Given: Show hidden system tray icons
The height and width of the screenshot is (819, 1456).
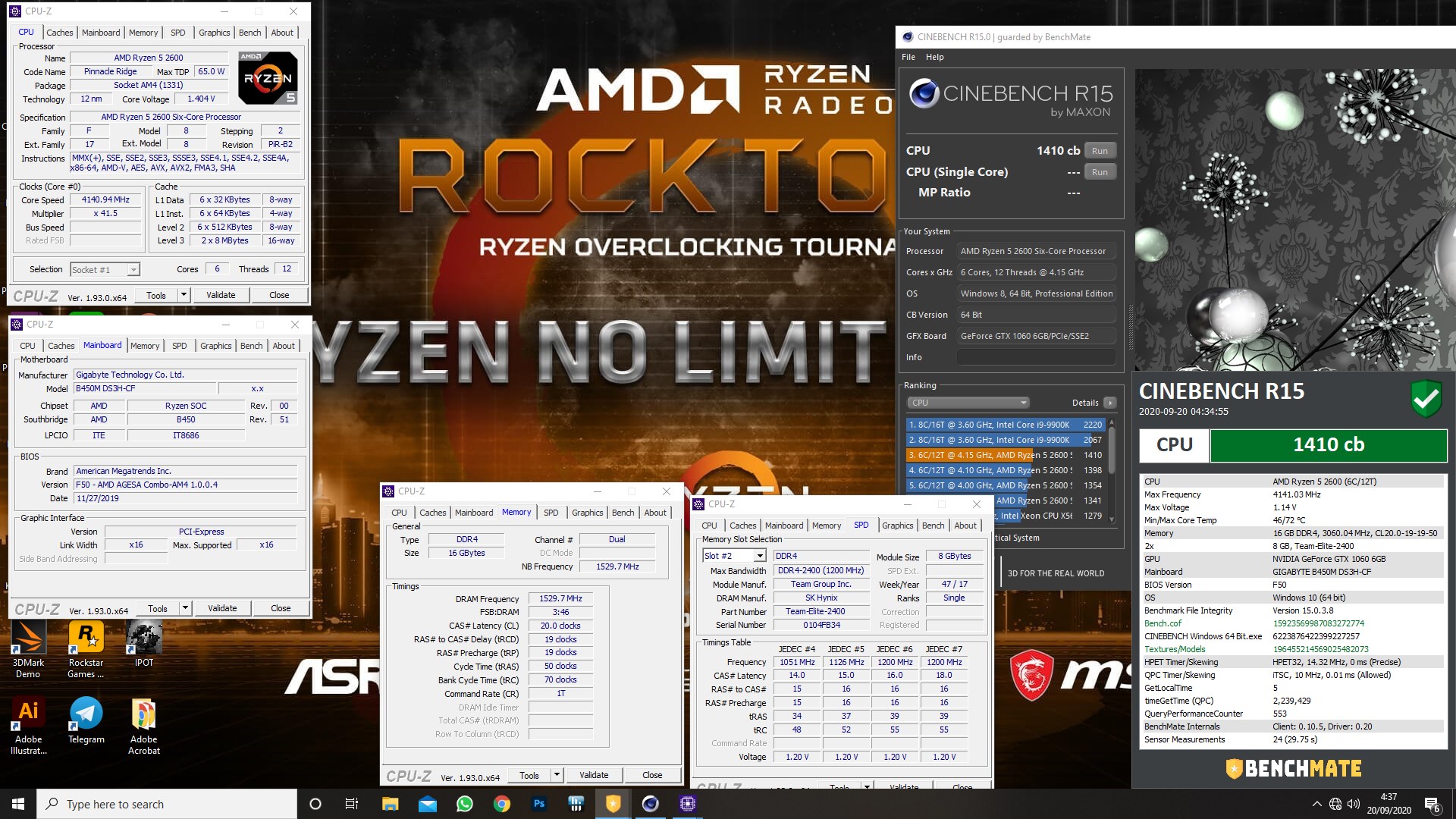Looking at the screenshot, I should point(1316,804).
